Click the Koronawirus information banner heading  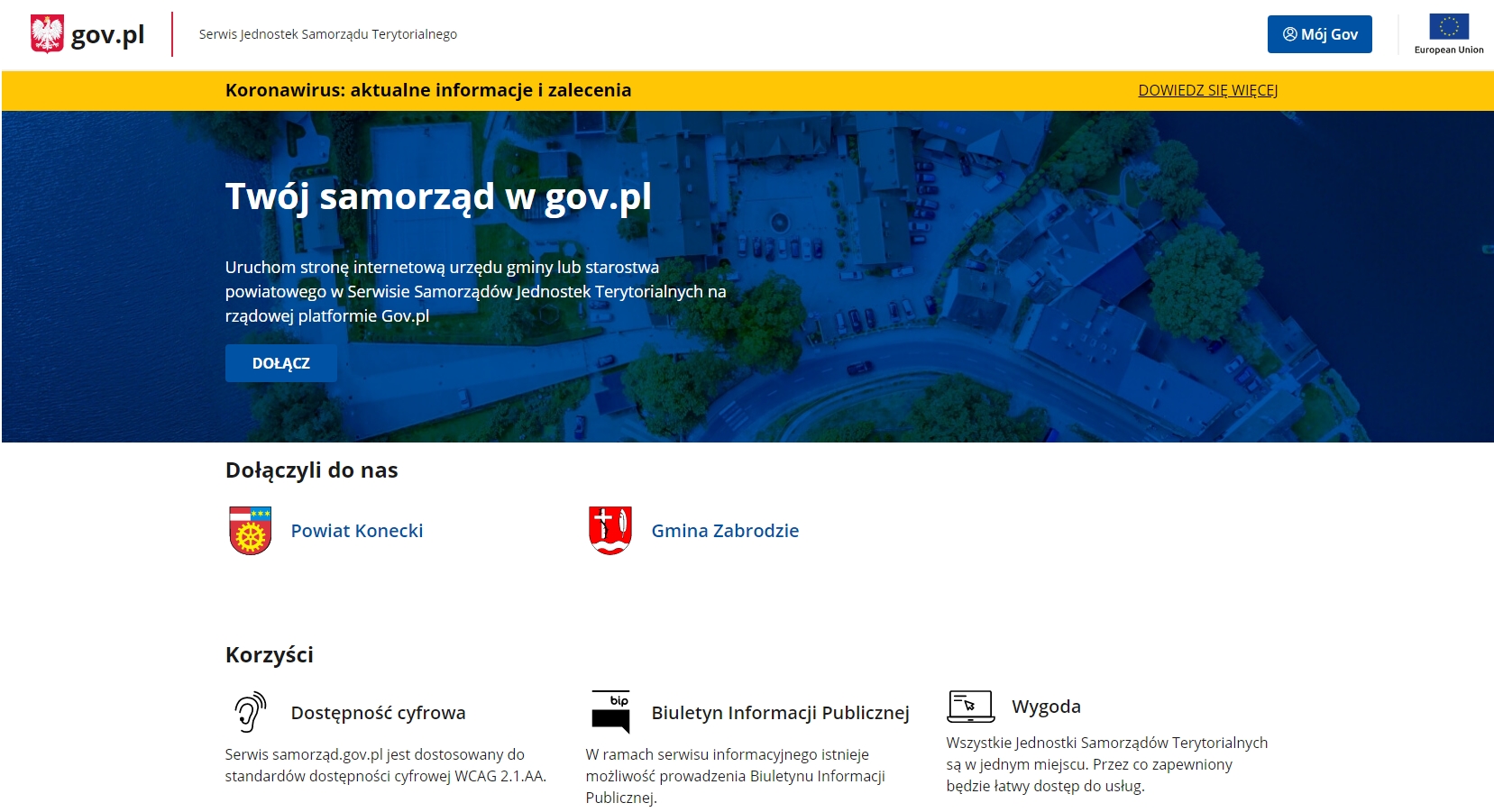428,90
